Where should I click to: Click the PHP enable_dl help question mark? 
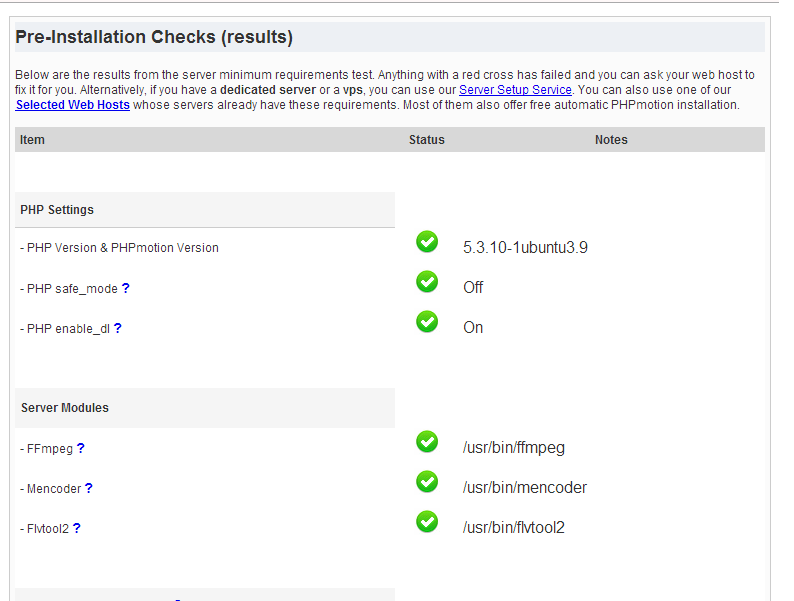click(117, 328)
